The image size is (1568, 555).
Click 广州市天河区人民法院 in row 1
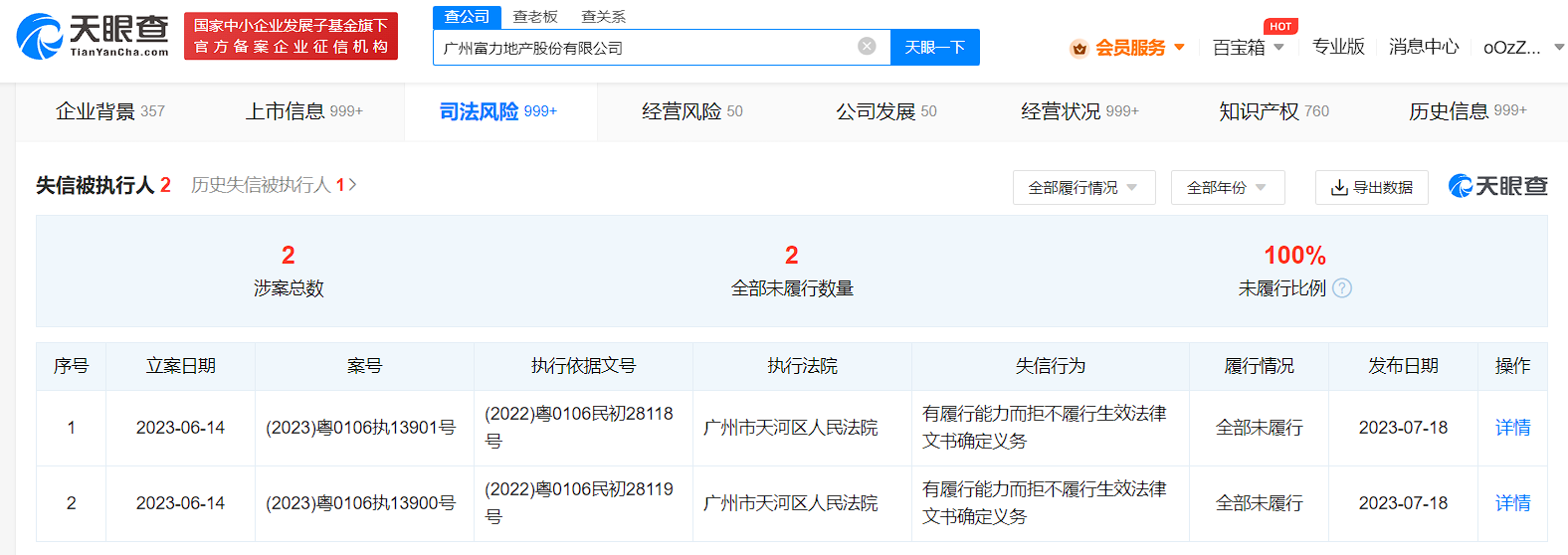pyautogui.click(x=791, y=428)
